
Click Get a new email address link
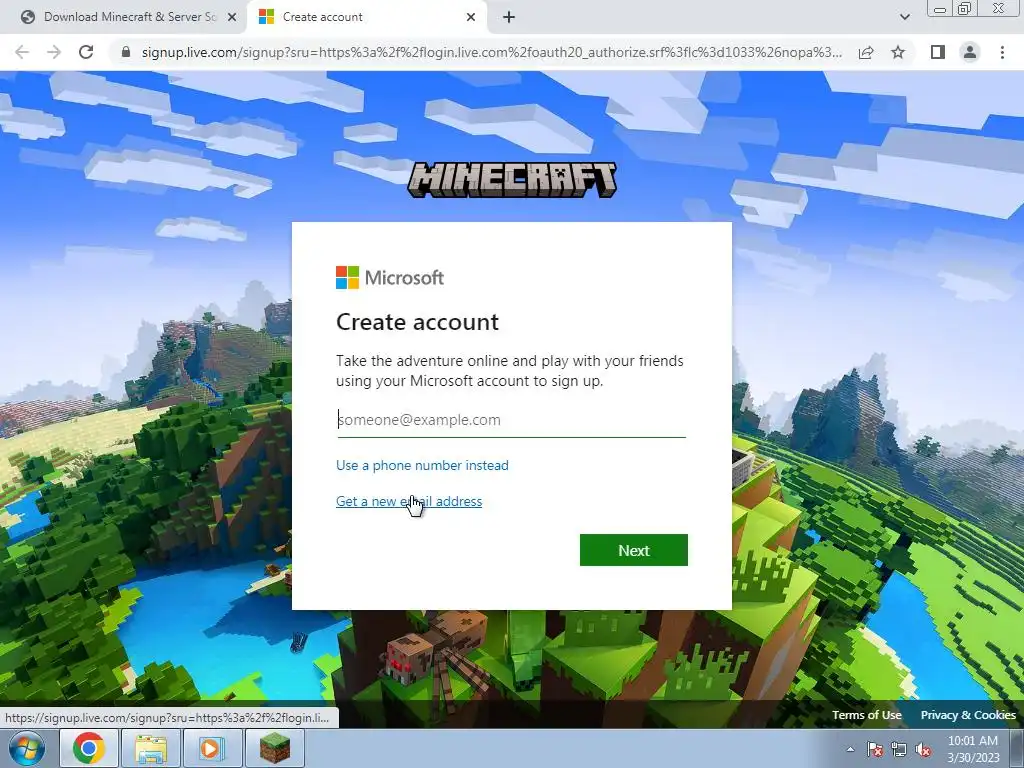[409, 501]
